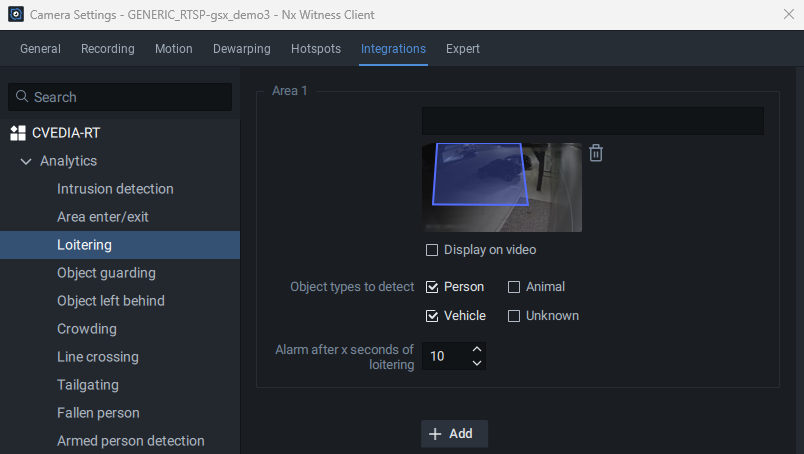Uncheck the Vehicle object type

tap(432, 316)
